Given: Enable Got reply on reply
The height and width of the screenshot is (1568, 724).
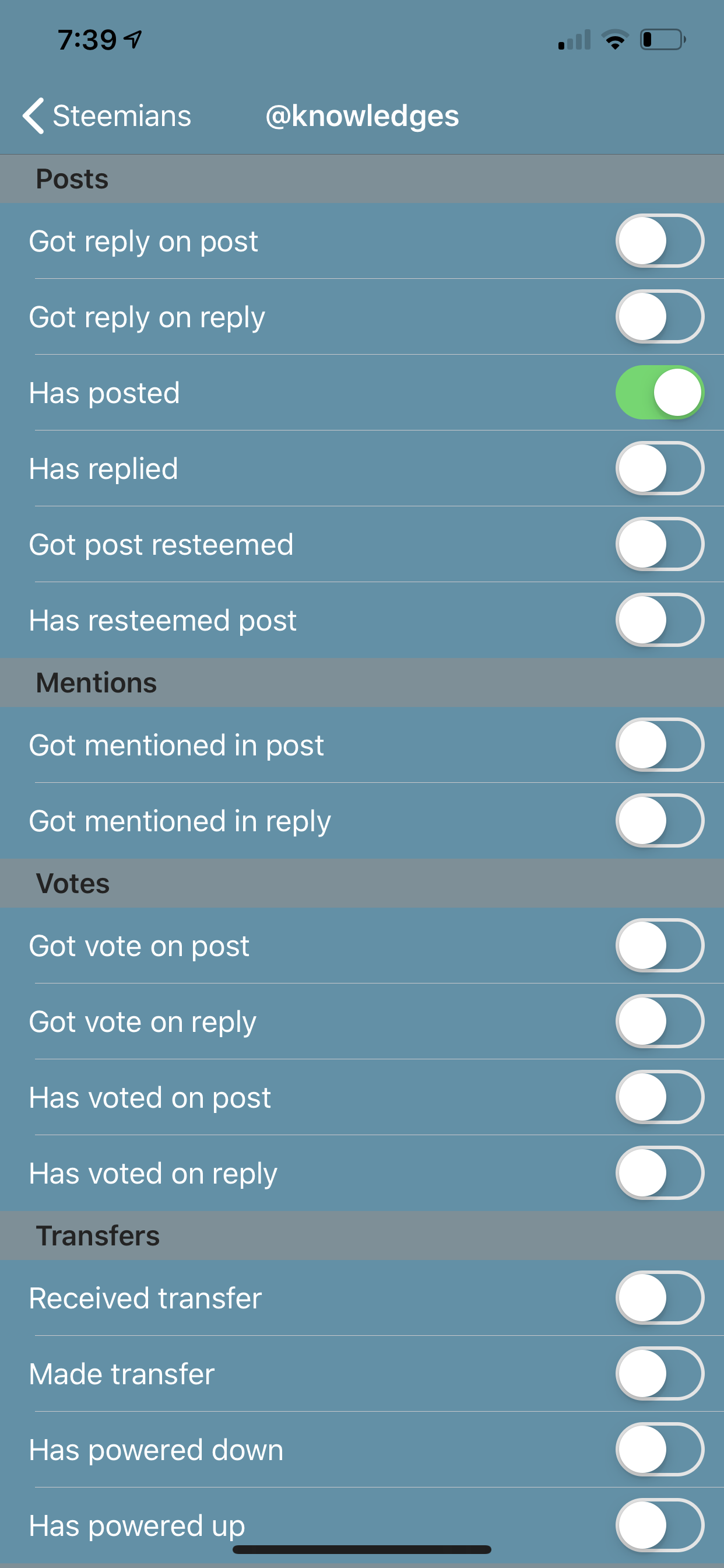Looking at the screenshot, I should (659, 317).
